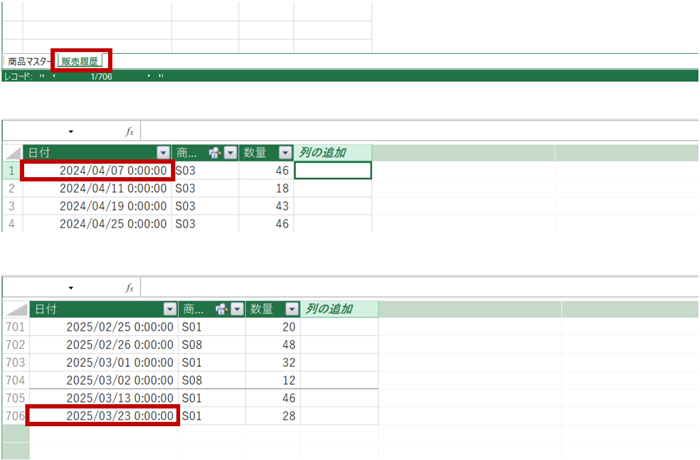
Task: Click the formula bar above the row 1 table
Action: pos(400,131)
